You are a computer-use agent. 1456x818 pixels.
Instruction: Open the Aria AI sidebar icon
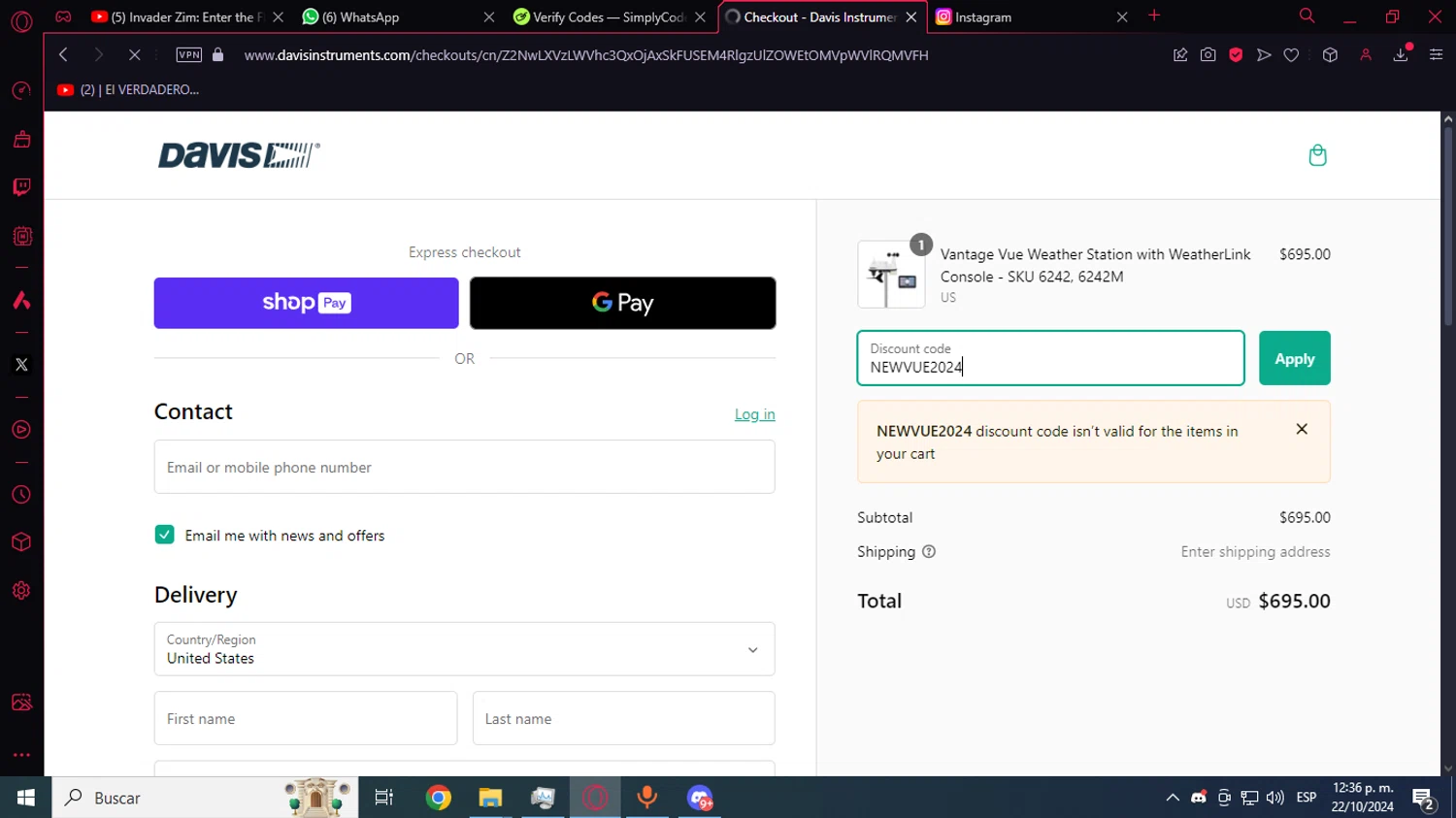21,301
